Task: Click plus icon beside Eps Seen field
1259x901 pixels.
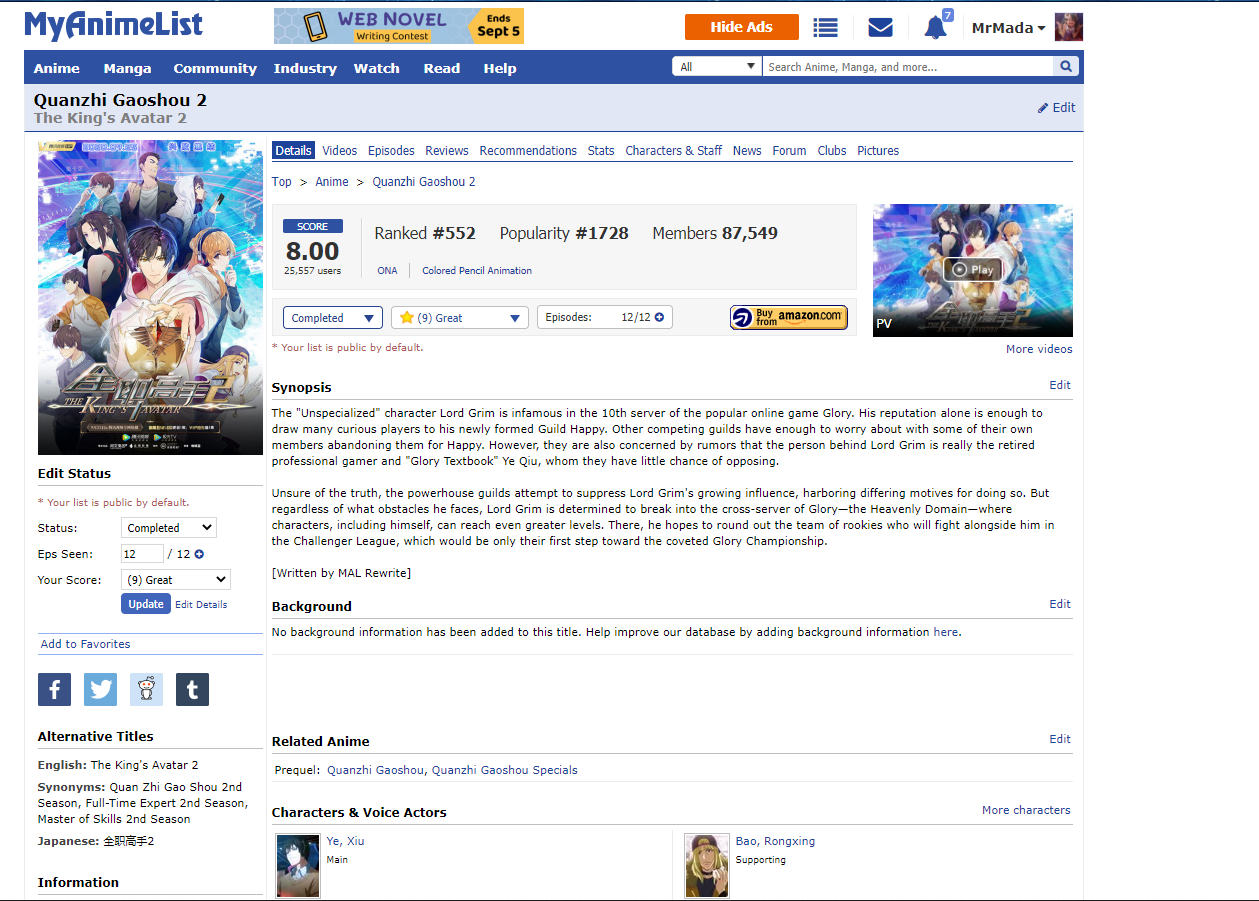Action: 199,554
